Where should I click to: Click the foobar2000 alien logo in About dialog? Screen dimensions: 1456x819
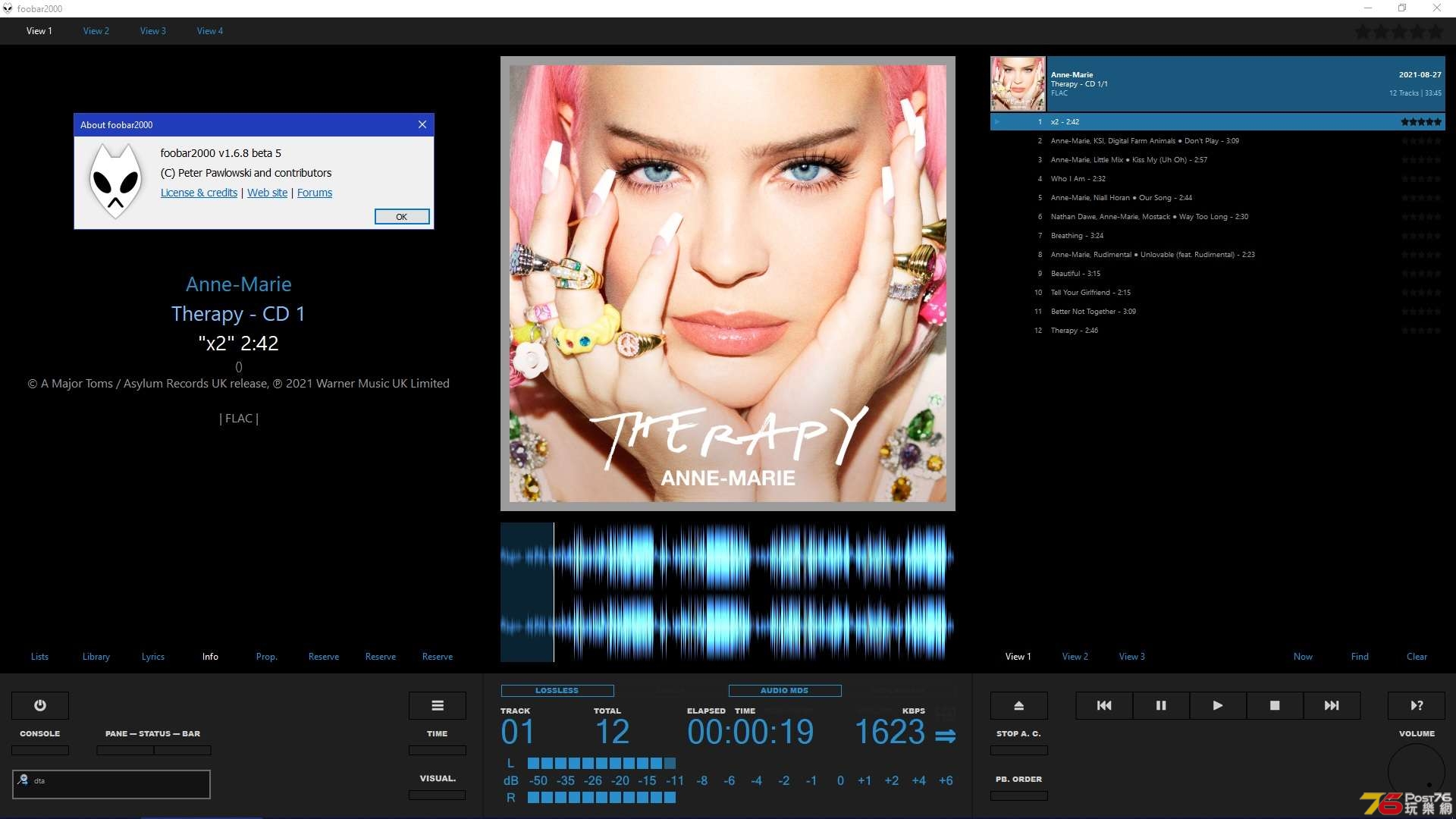[115, 182]
